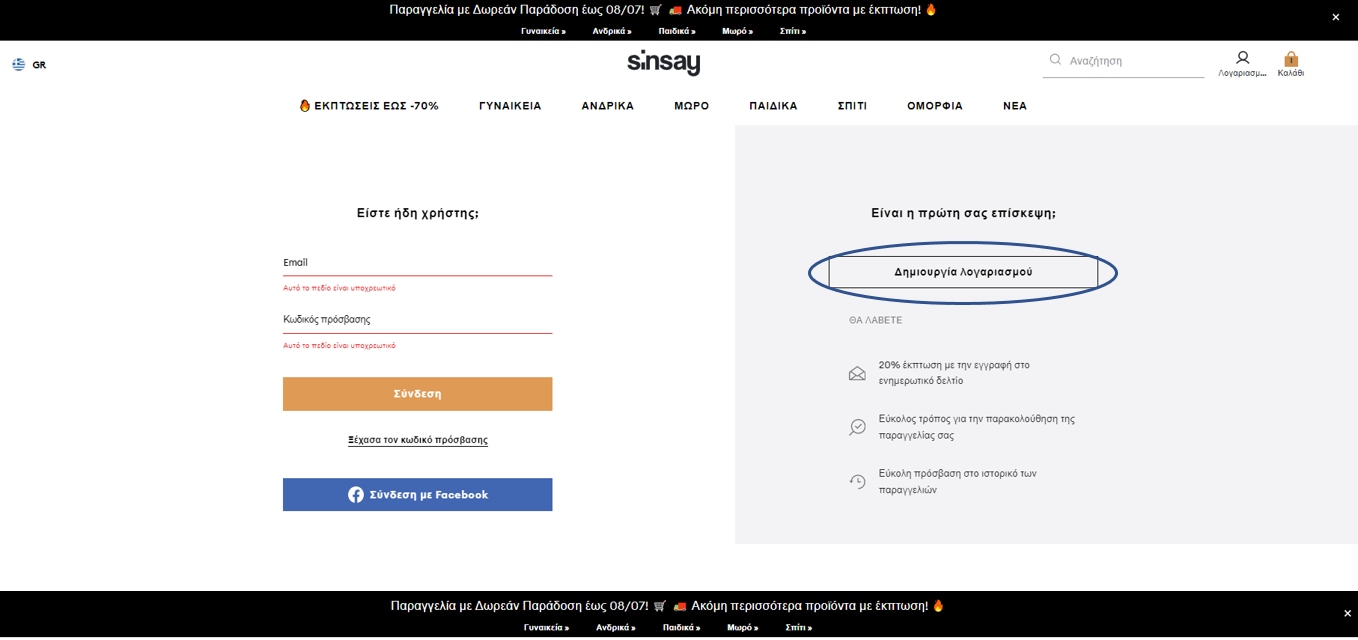Close the bottom promo banner

click(x=1347, y=613)
